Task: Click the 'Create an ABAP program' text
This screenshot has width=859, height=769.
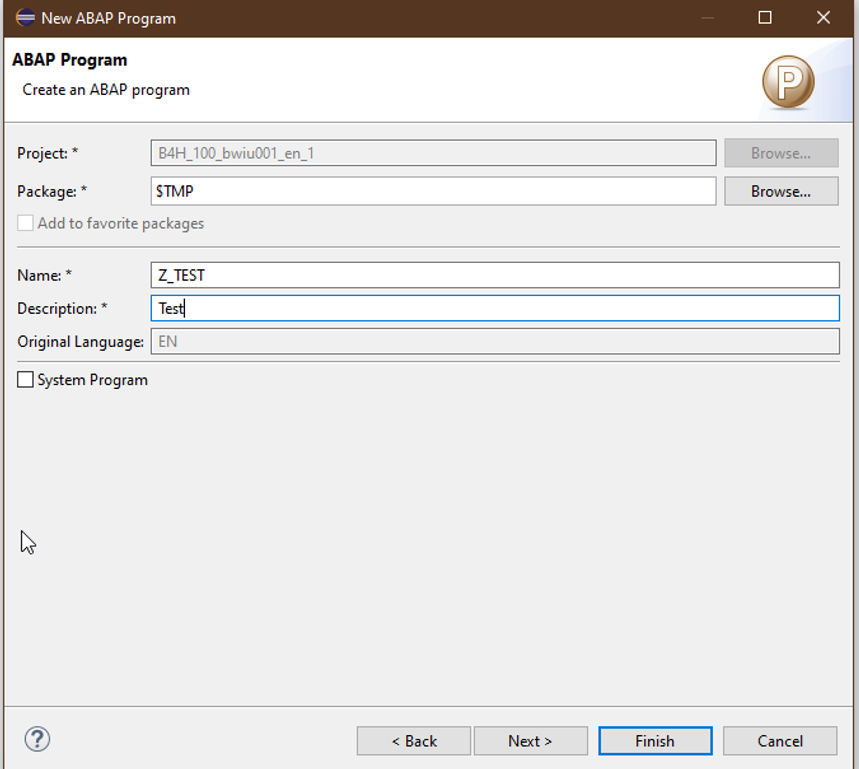Action: click(106, 90)
